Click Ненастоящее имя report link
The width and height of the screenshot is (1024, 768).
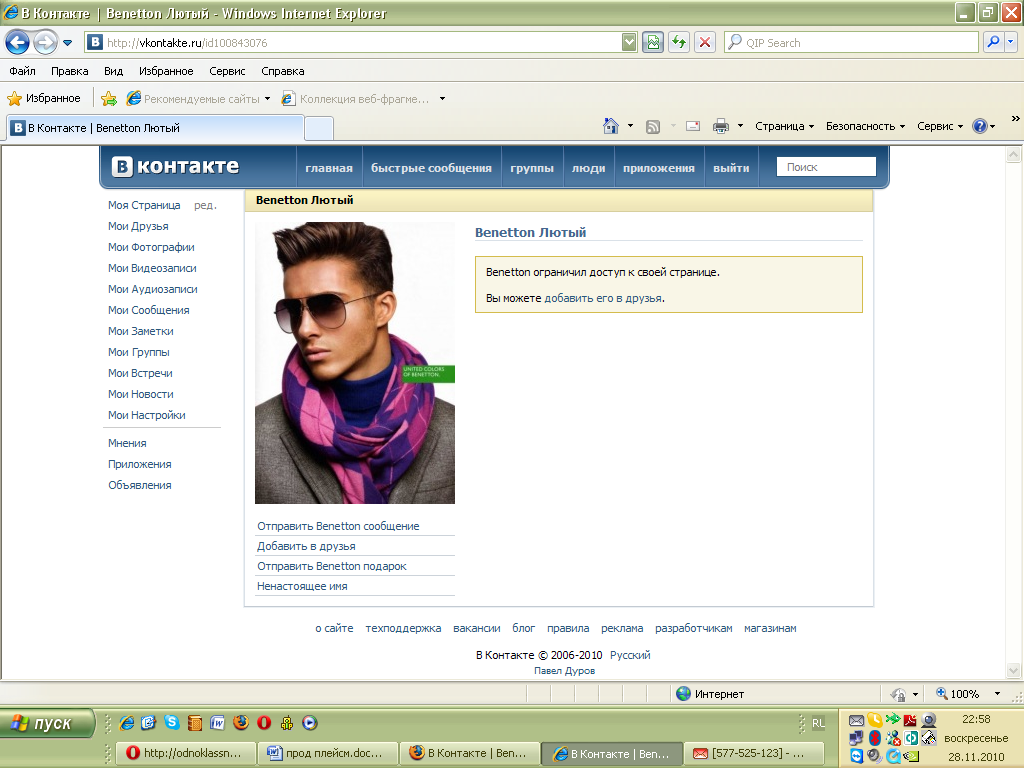click(302, 586)
